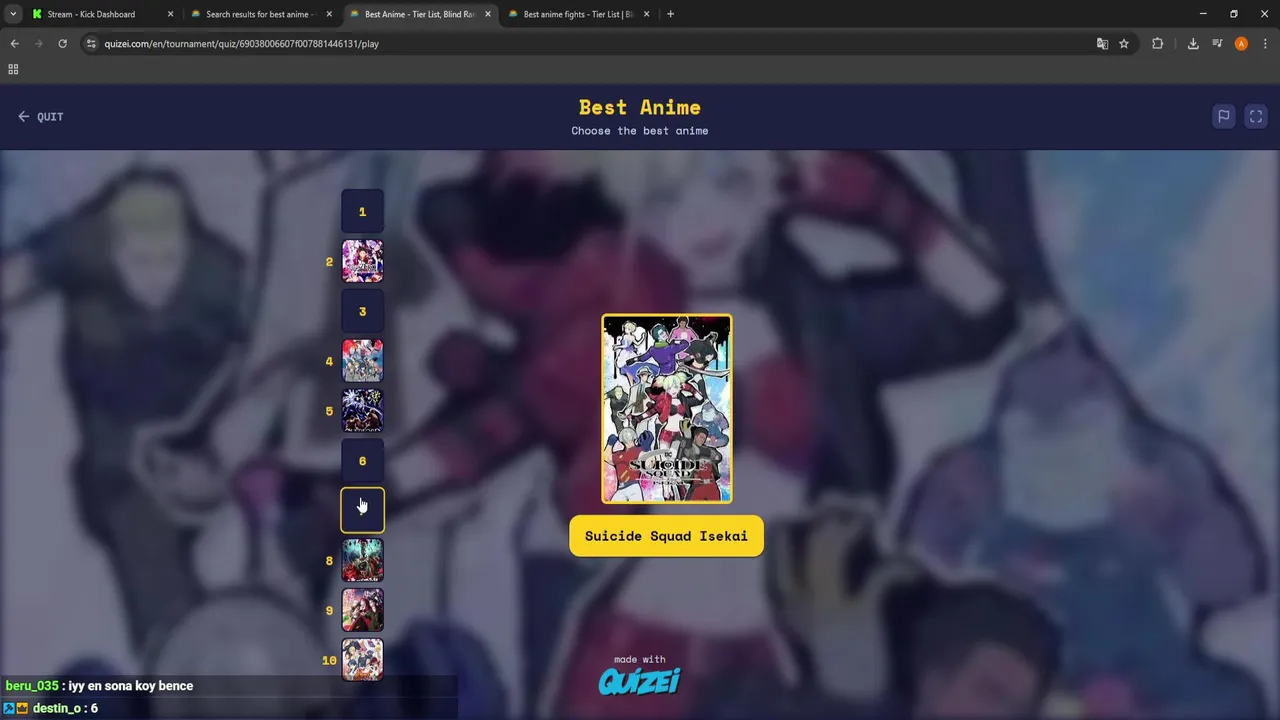This screenshot has width=1280, height=720.
Task: Close the Search results tab
Action: click(x=329, y=14)
